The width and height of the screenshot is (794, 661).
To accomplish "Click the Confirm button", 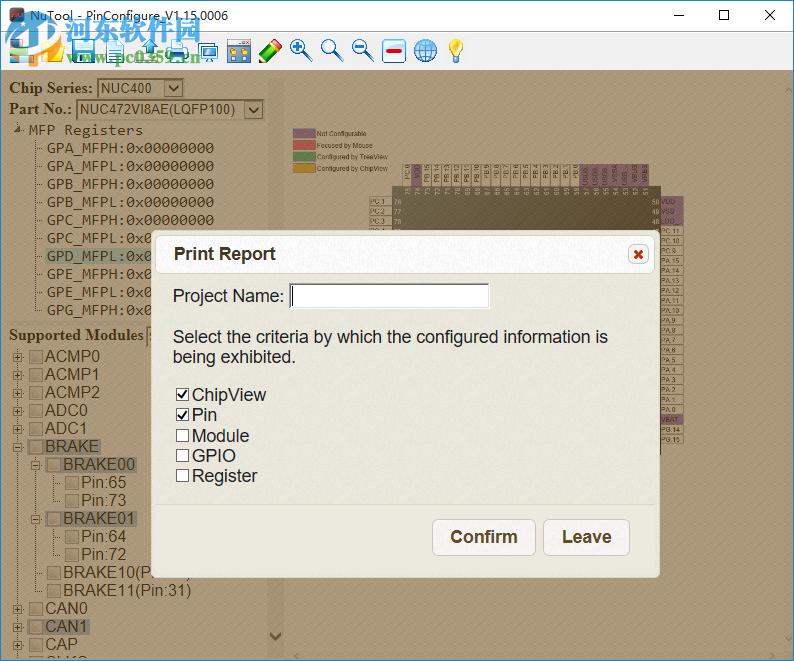I will pyautogui.click(x=484, y=537).
